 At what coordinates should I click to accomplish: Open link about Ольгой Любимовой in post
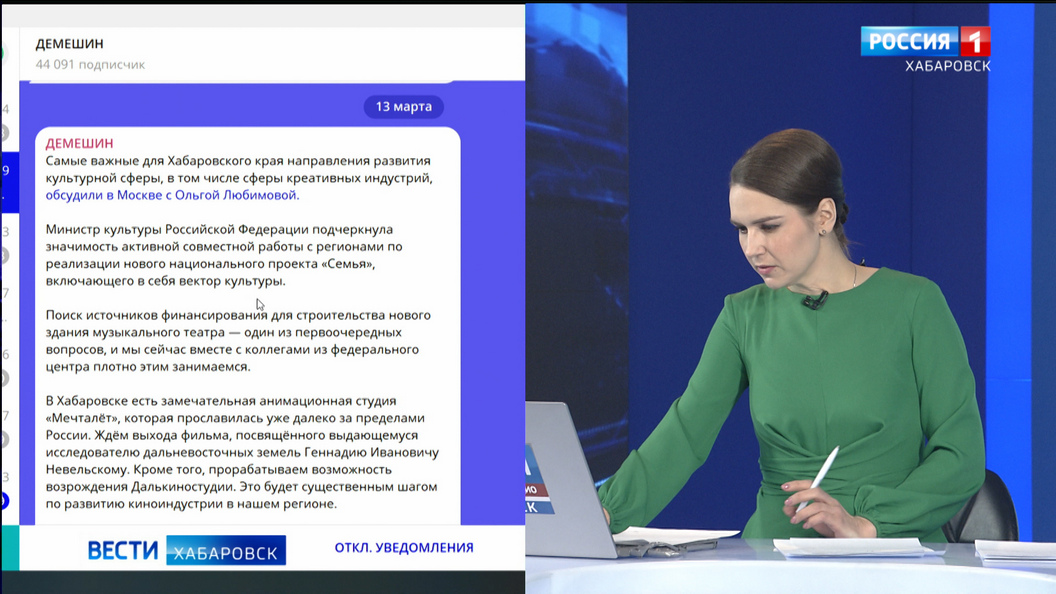coord(172,195)
